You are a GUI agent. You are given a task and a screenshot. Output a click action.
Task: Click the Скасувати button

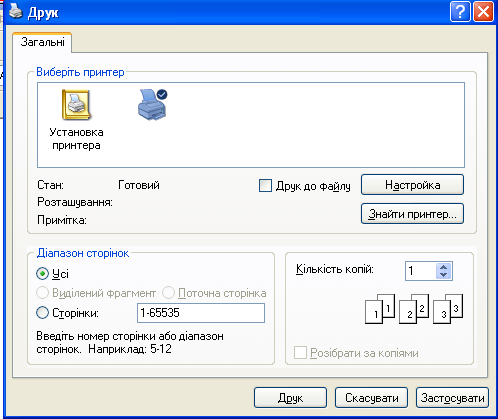371,398
